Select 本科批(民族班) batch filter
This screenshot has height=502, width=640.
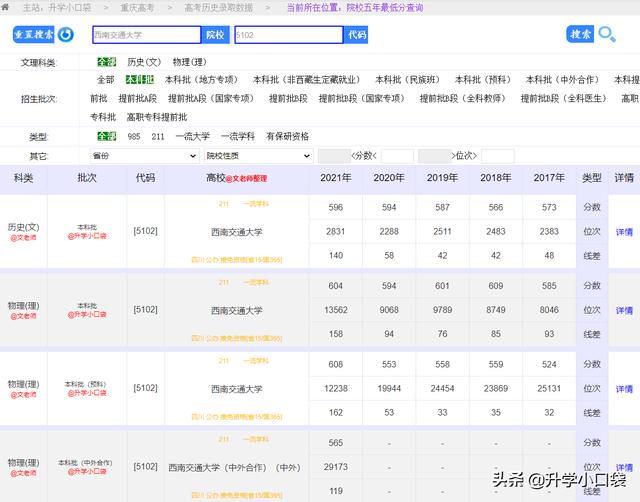click(407, 80)
